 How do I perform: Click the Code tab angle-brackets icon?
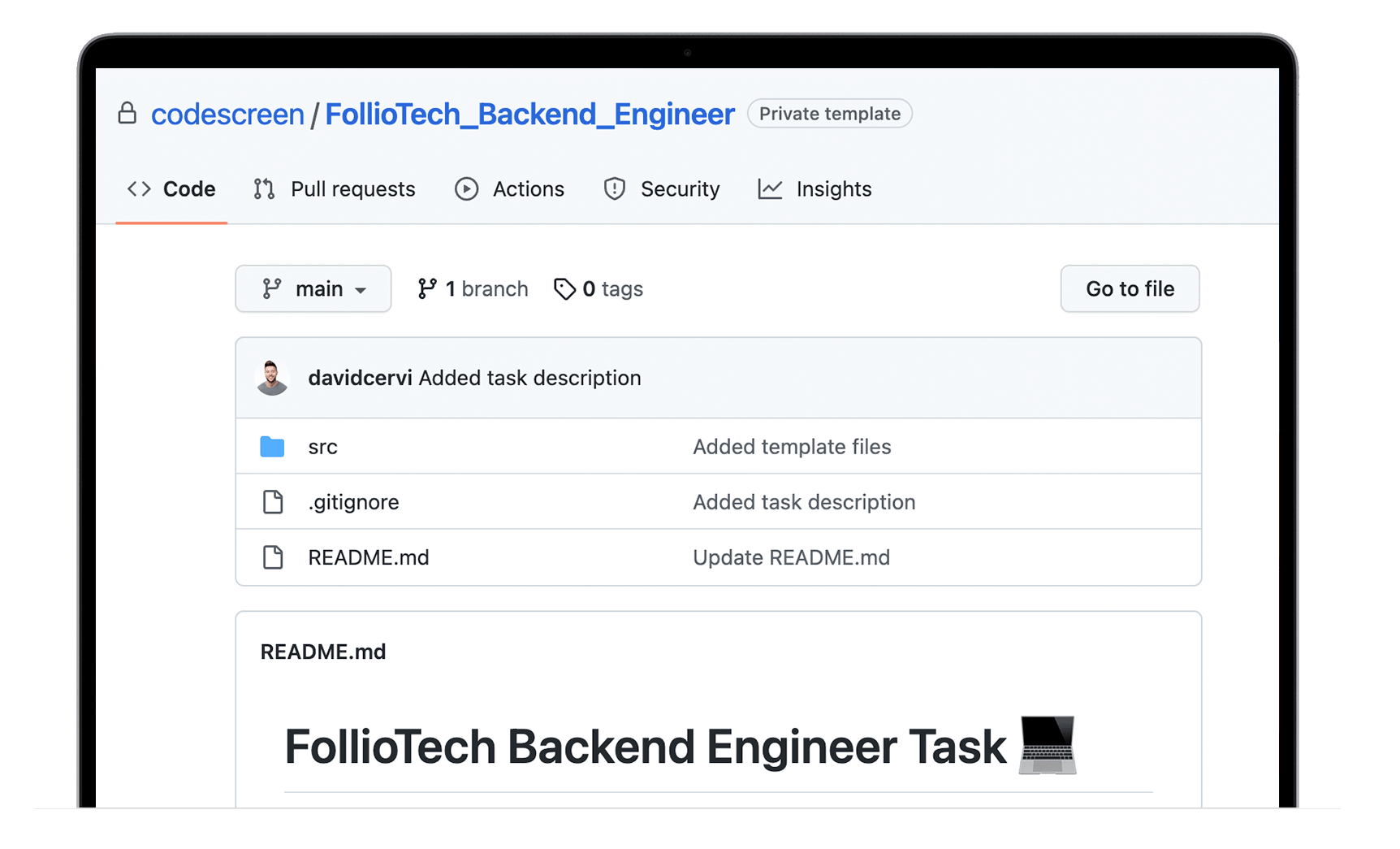[x=139, y=189]
